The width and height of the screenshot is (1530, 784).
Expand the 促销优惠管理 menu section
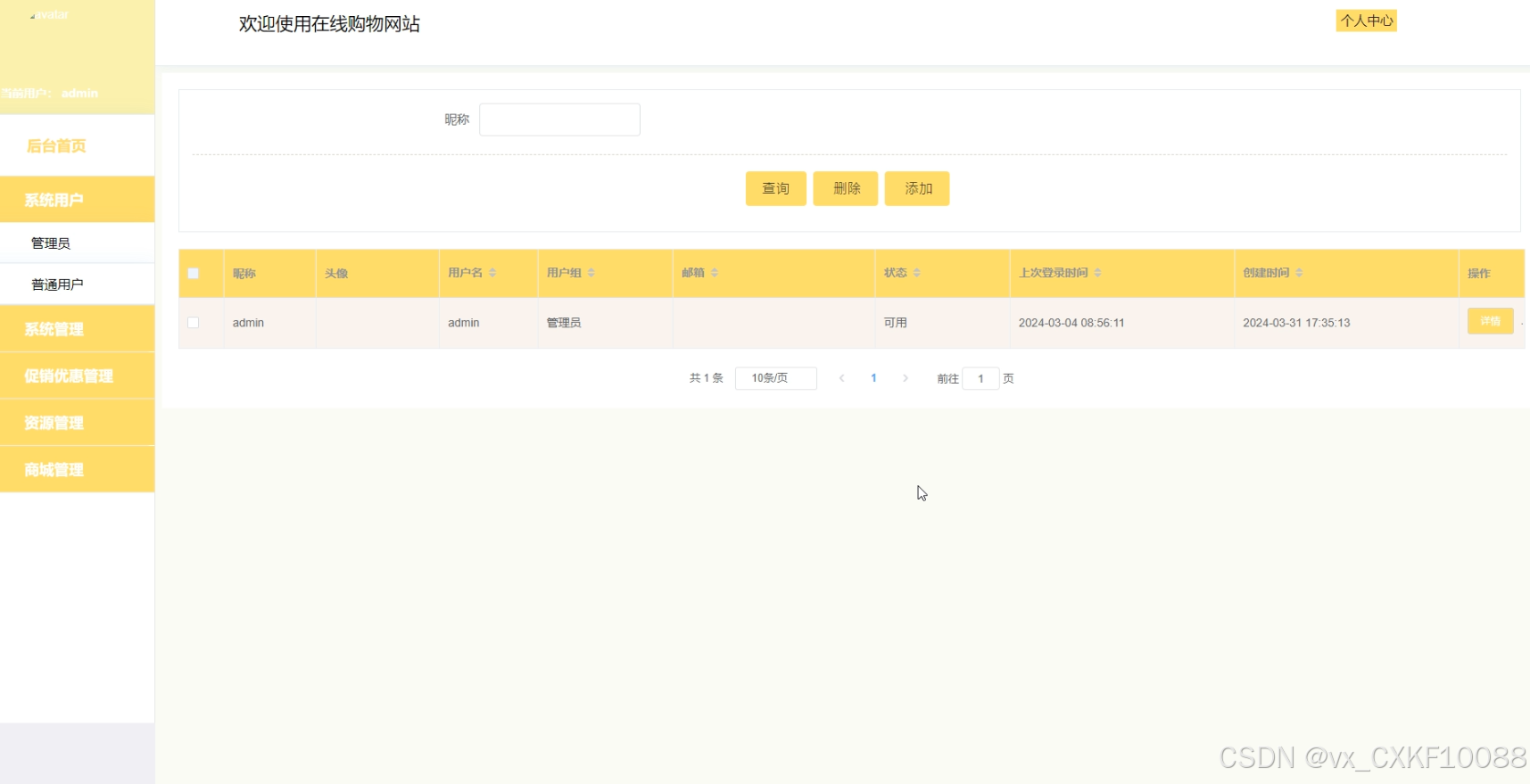coord(78,375)
